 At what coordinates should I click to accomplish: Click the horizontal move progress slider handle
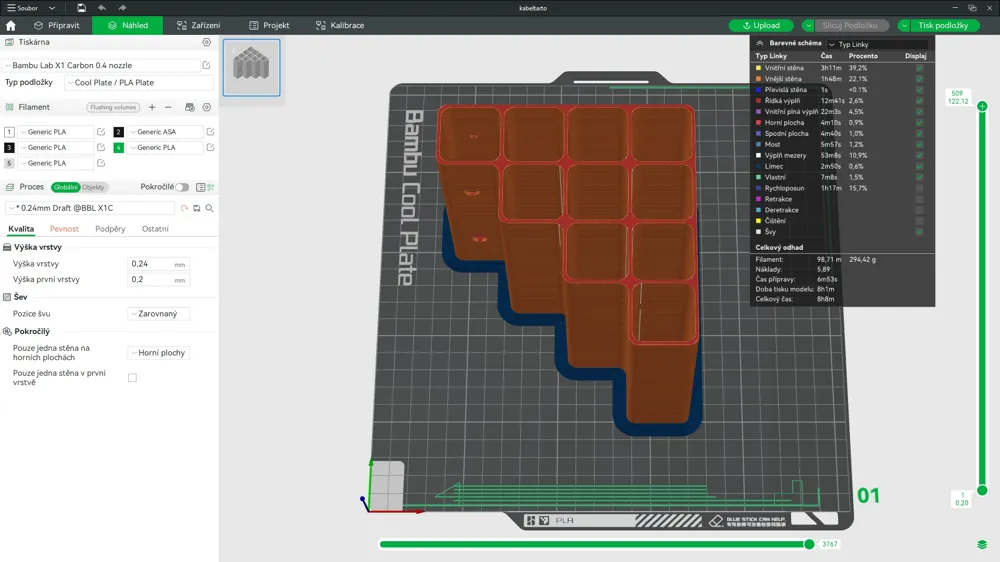809,544
